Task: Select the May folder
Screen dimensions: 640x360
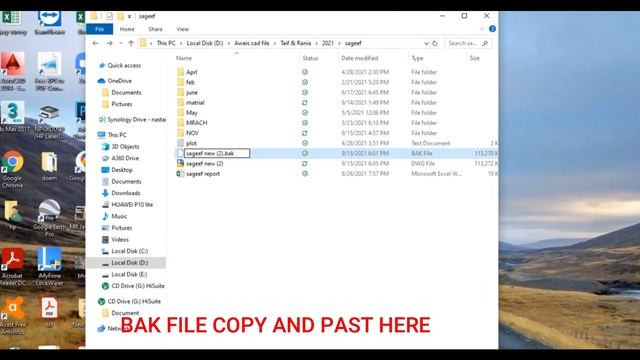Action: [191, 113]
